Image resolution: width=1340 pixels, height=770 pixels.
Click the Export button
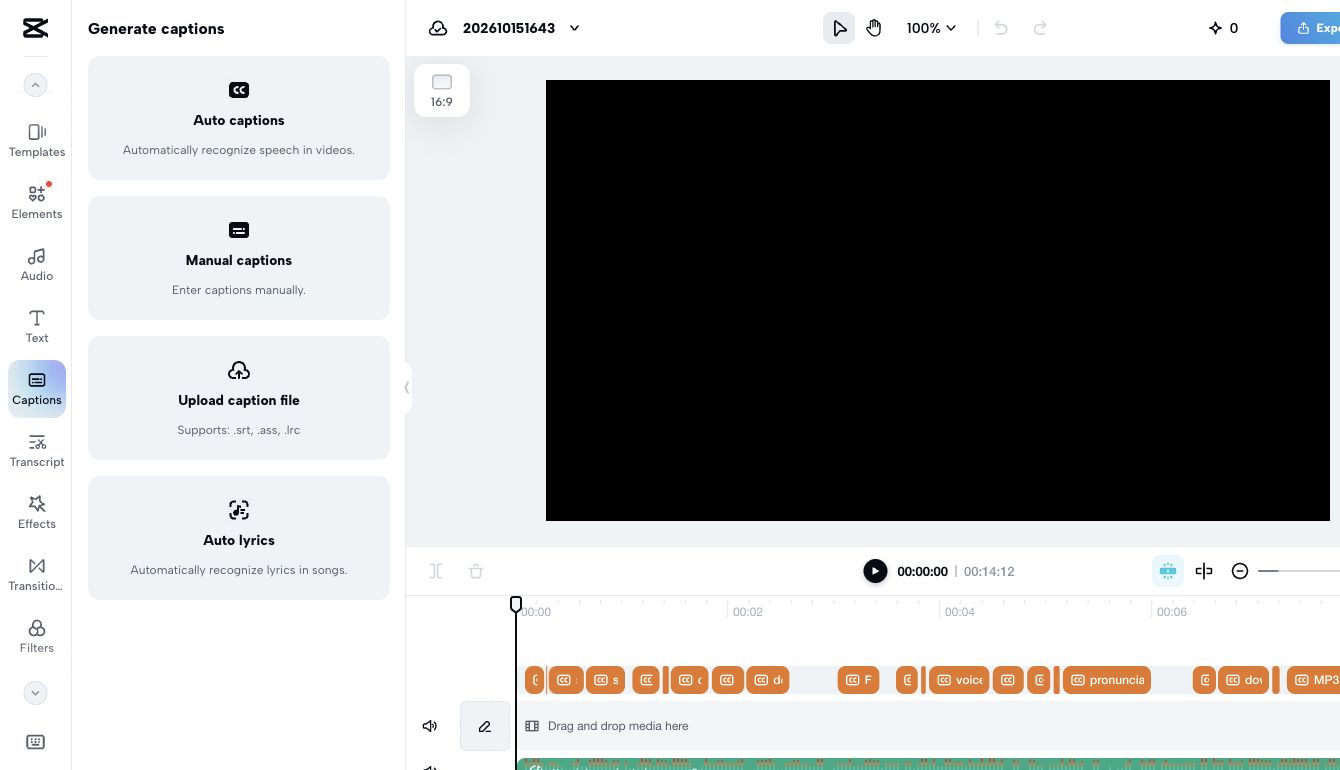tap(1310, 28)
